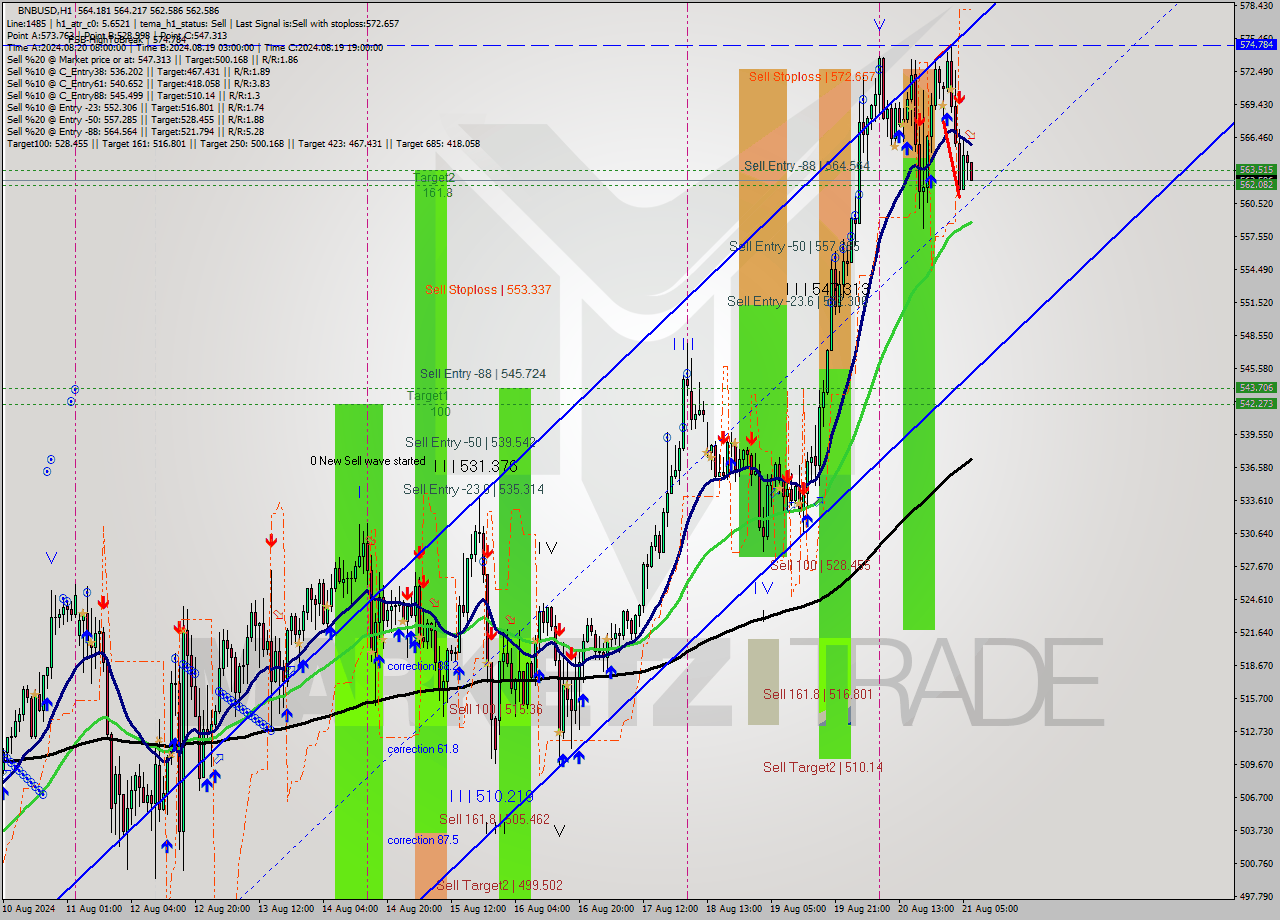Click the 578.430 price axis value
The width and height of the screenshot is (1280, 920).
(x=1256, y=6)
